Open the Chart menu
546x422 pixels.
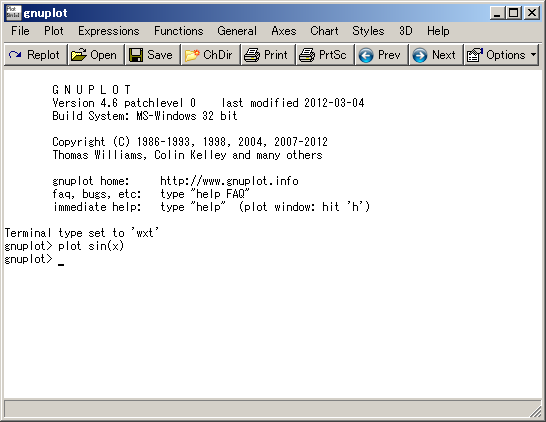pyautogui.click(x=324, y=31)
